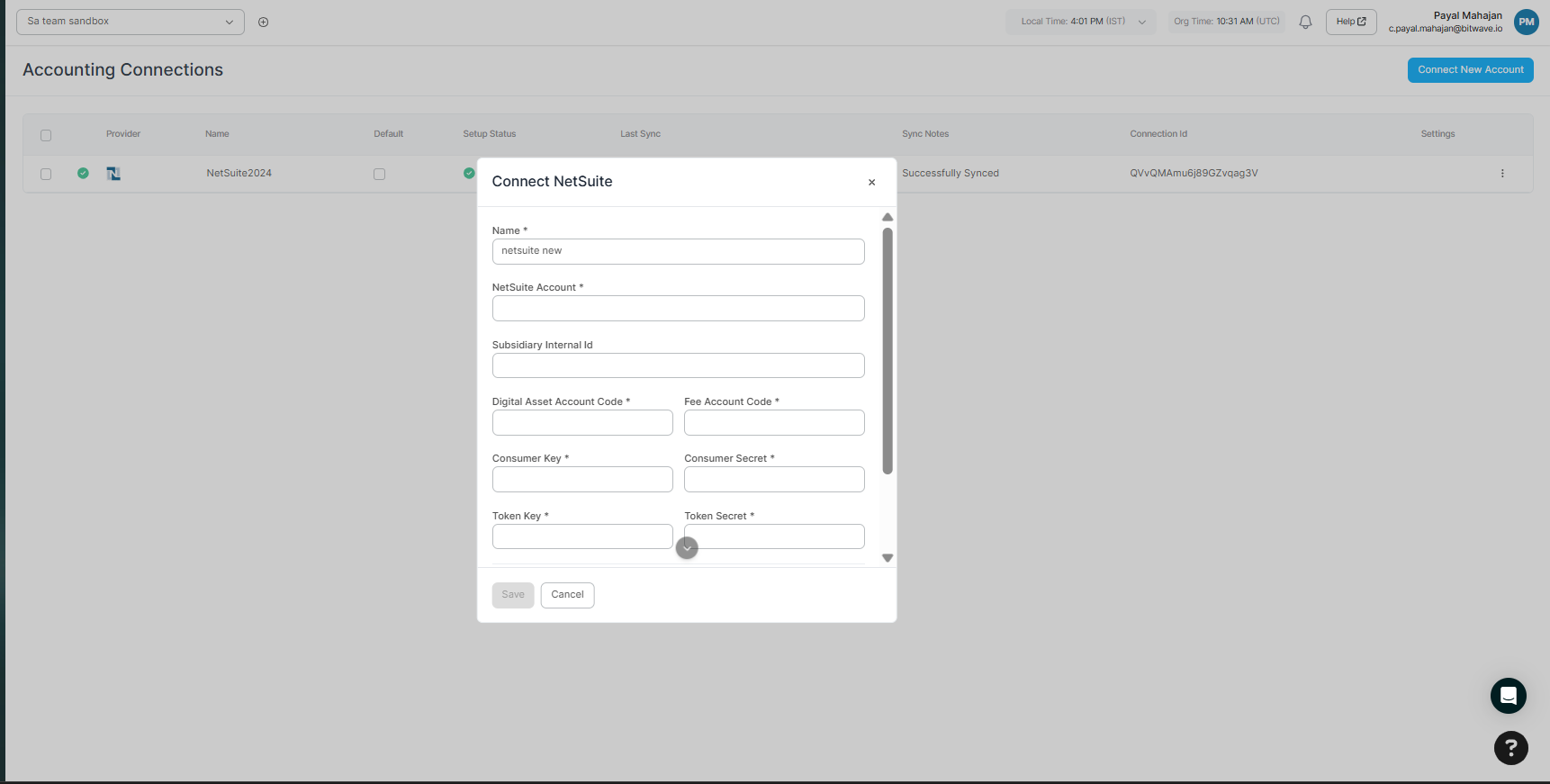This screenshot has height=784, width=1550.
Task: Click connection id QVvQMAmu6j89GZvqag3V
Action: coord(1194,174)
